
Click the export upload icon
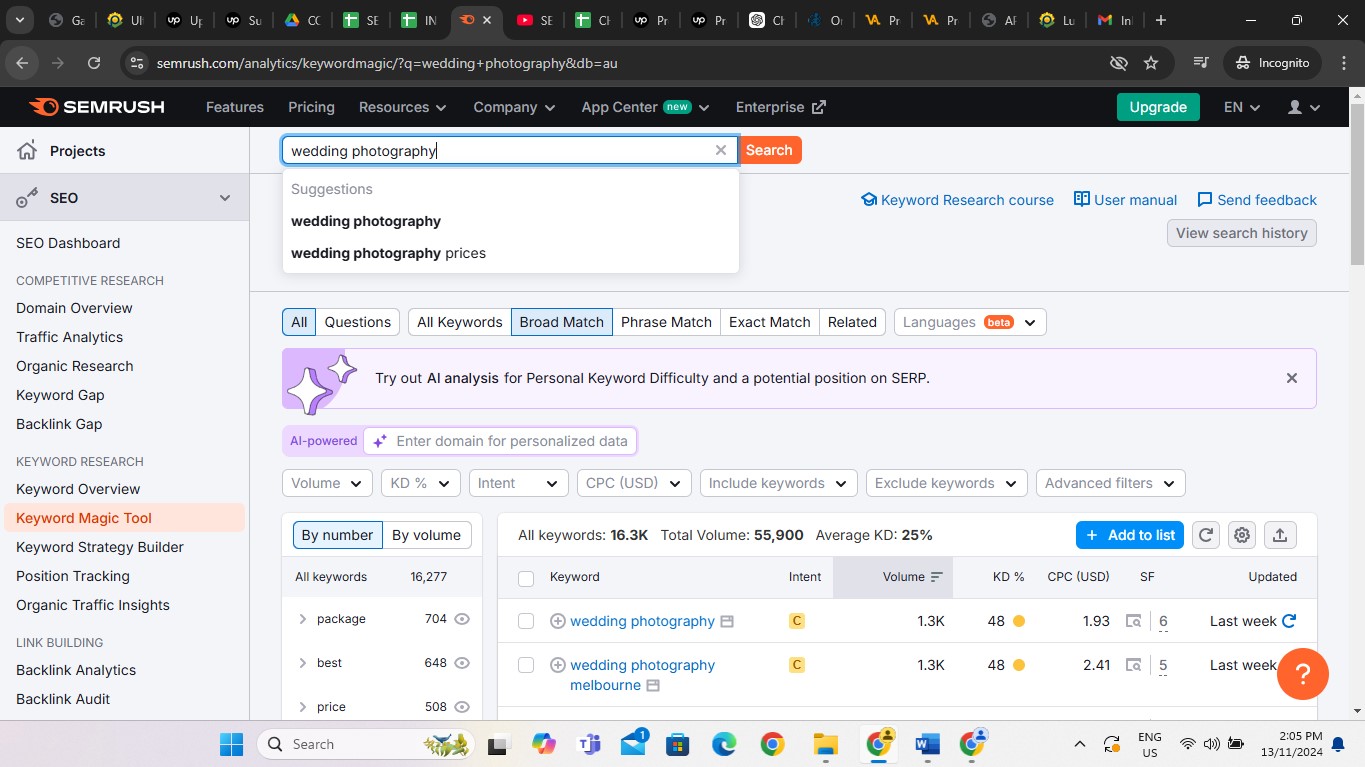(x=1280, y=535)
